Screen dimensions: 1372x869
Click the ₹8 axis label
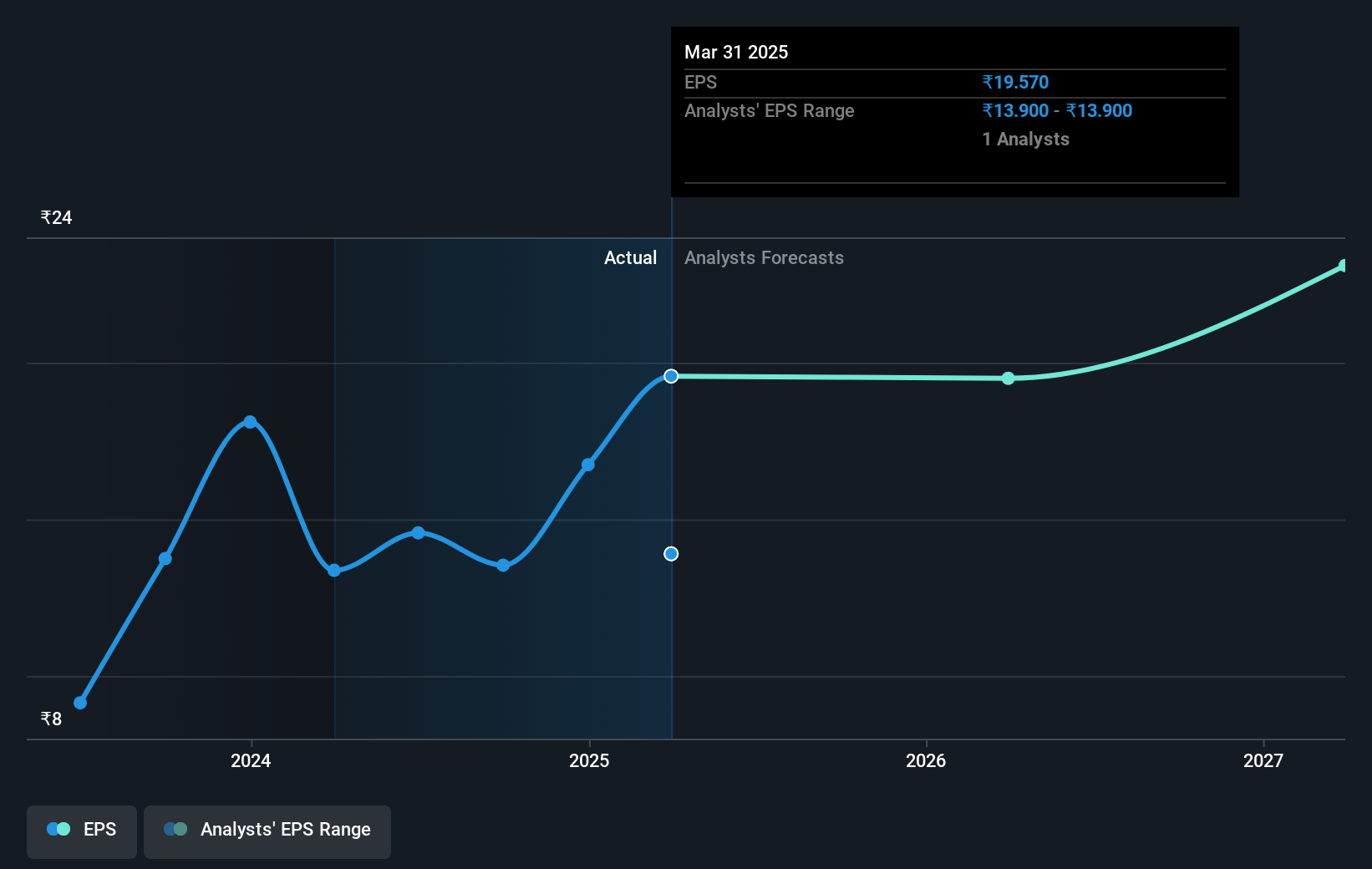(x=51, y=719)
